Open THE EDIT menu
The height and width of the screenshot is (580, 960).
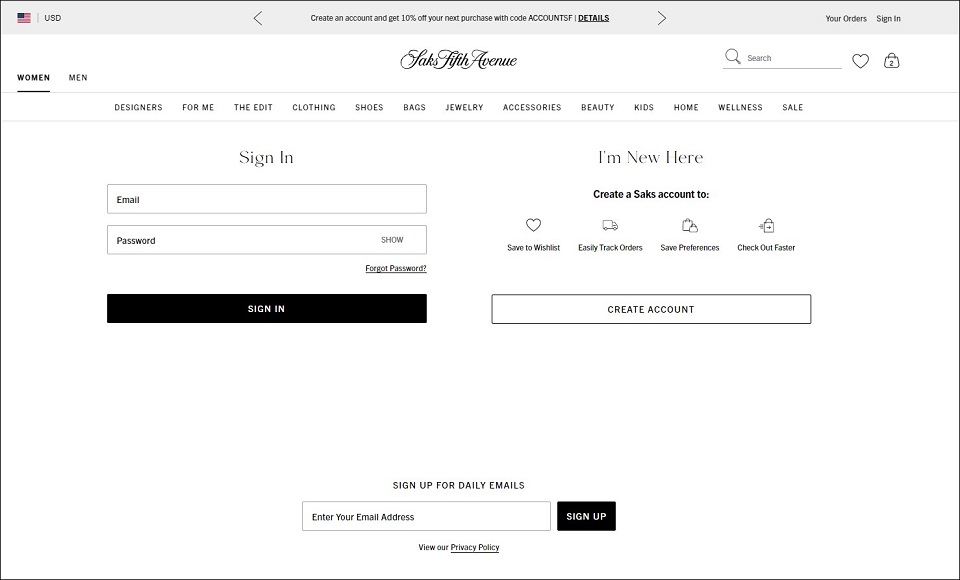[253, 107]
